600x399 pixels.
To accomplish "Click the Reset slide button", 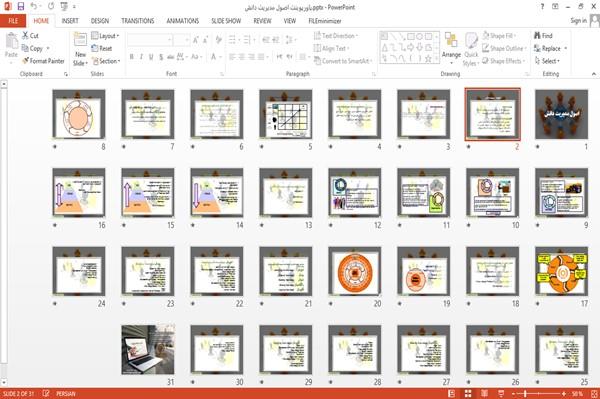I will click(x=102, y=48).
